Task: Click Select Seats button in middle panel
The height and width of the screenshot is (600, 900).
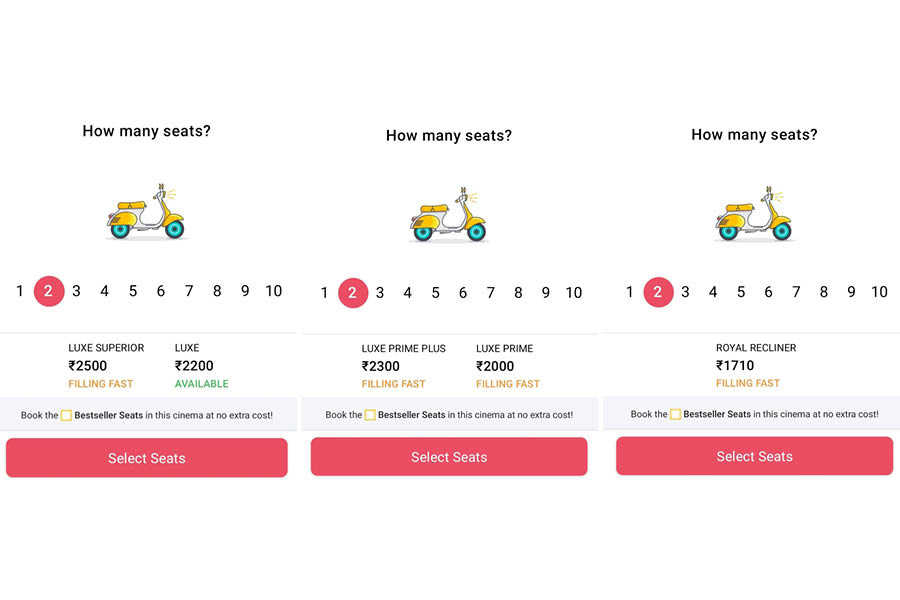Action: pos(449,456)
